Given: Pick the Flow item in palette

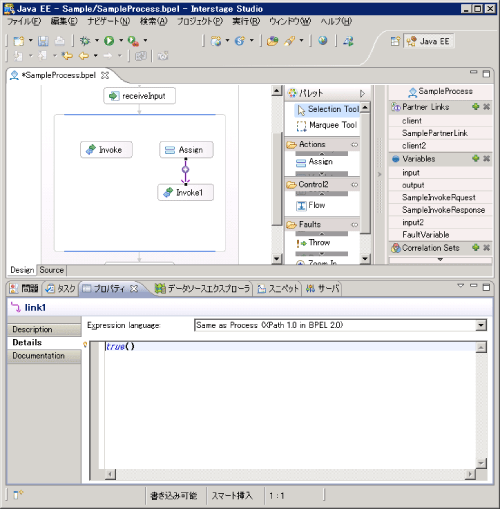Looking at the screenshot, I should [x=311, y=205].
